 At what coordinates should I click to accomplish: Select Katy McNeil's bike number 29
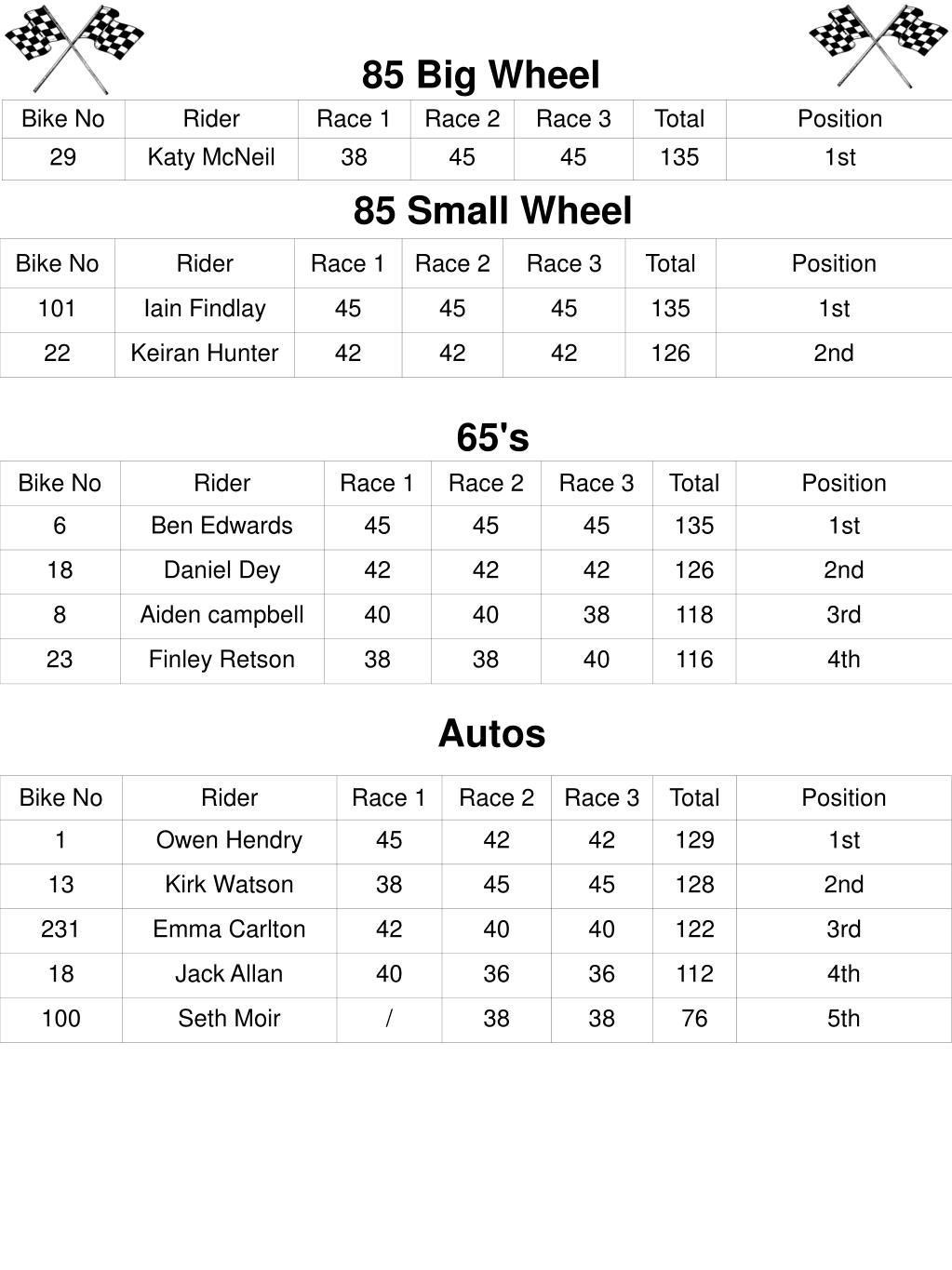[x=62, y=158]
